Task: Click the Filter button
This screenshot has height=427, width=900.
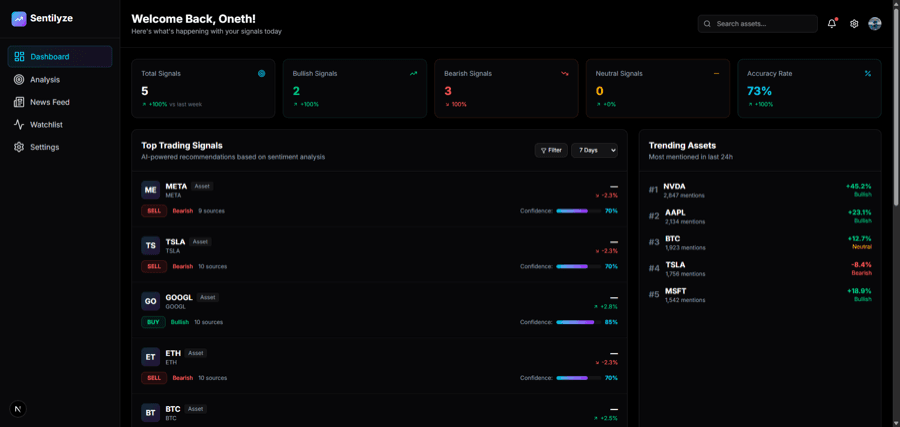Action: coord(551,150)
